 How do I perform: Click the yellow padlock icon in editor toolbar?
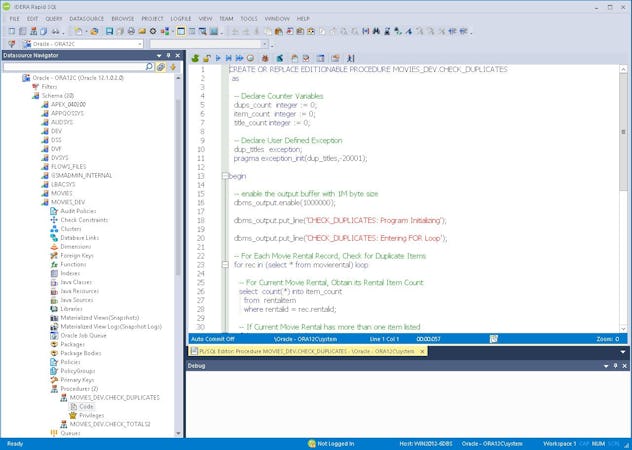click(x=207, y=58)
